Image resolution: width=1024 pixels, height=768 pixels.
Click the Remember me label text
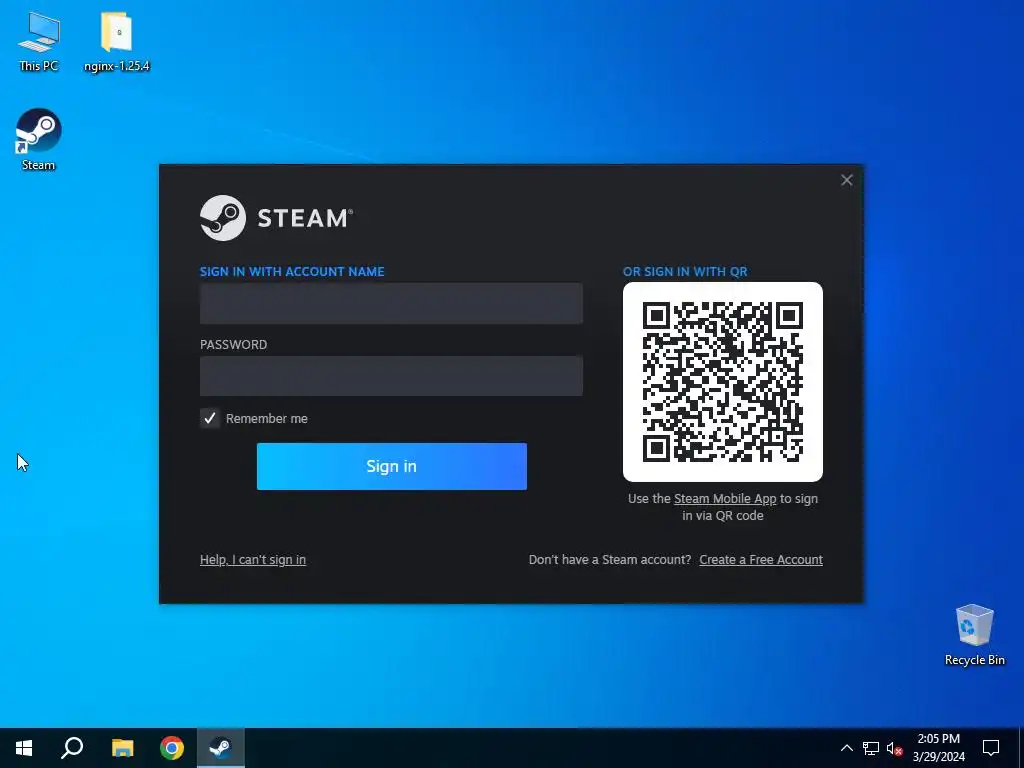coord(266,419)
